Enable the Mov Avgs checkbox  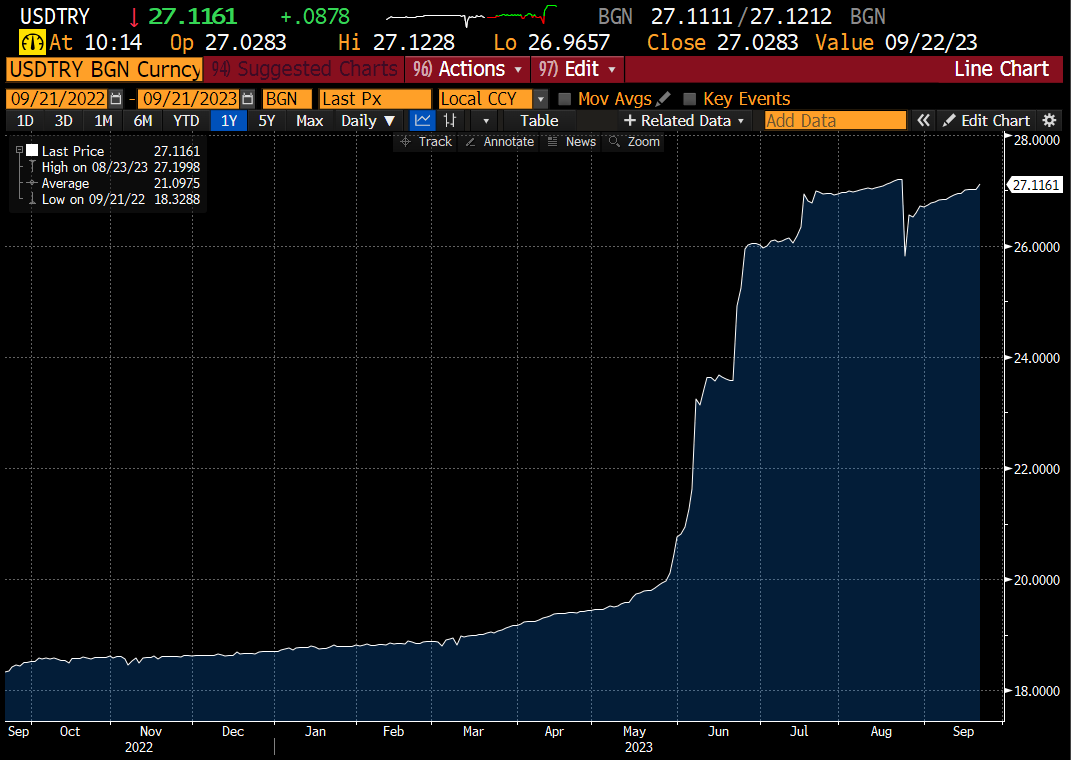(x=564, y=99)
